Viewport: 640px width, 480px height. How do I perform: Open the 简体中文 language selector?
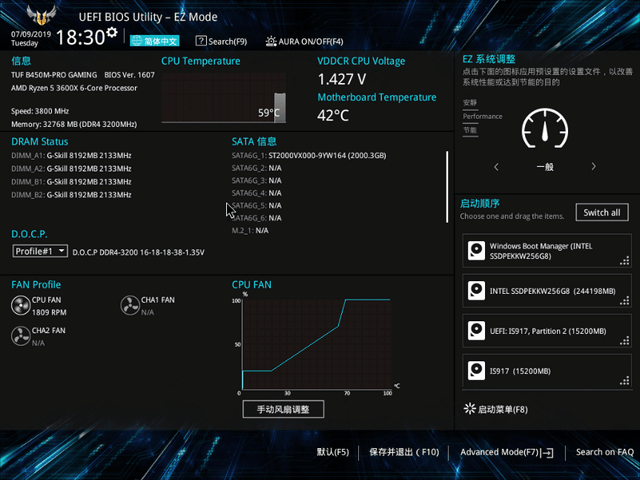(x=155, y=41)
